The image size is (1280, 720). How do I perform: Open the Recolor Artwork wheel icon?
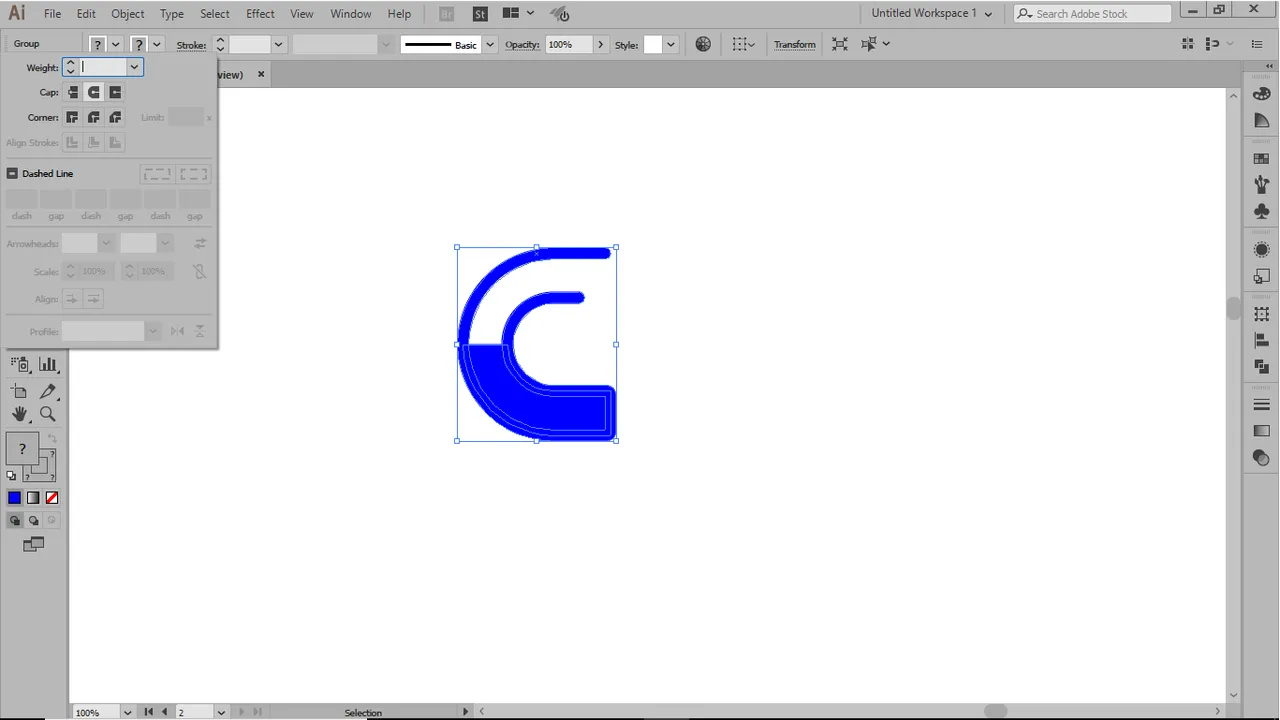pos(703,44)
